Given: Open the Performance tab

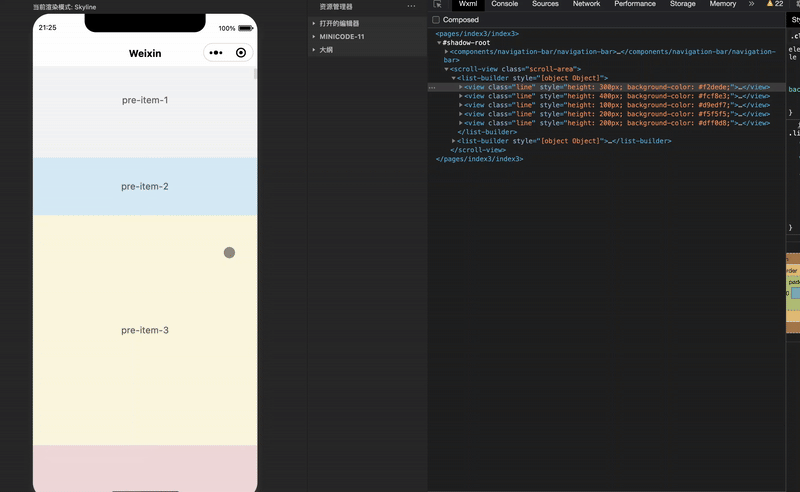Looking at the screenshot, I should [635, 4].
